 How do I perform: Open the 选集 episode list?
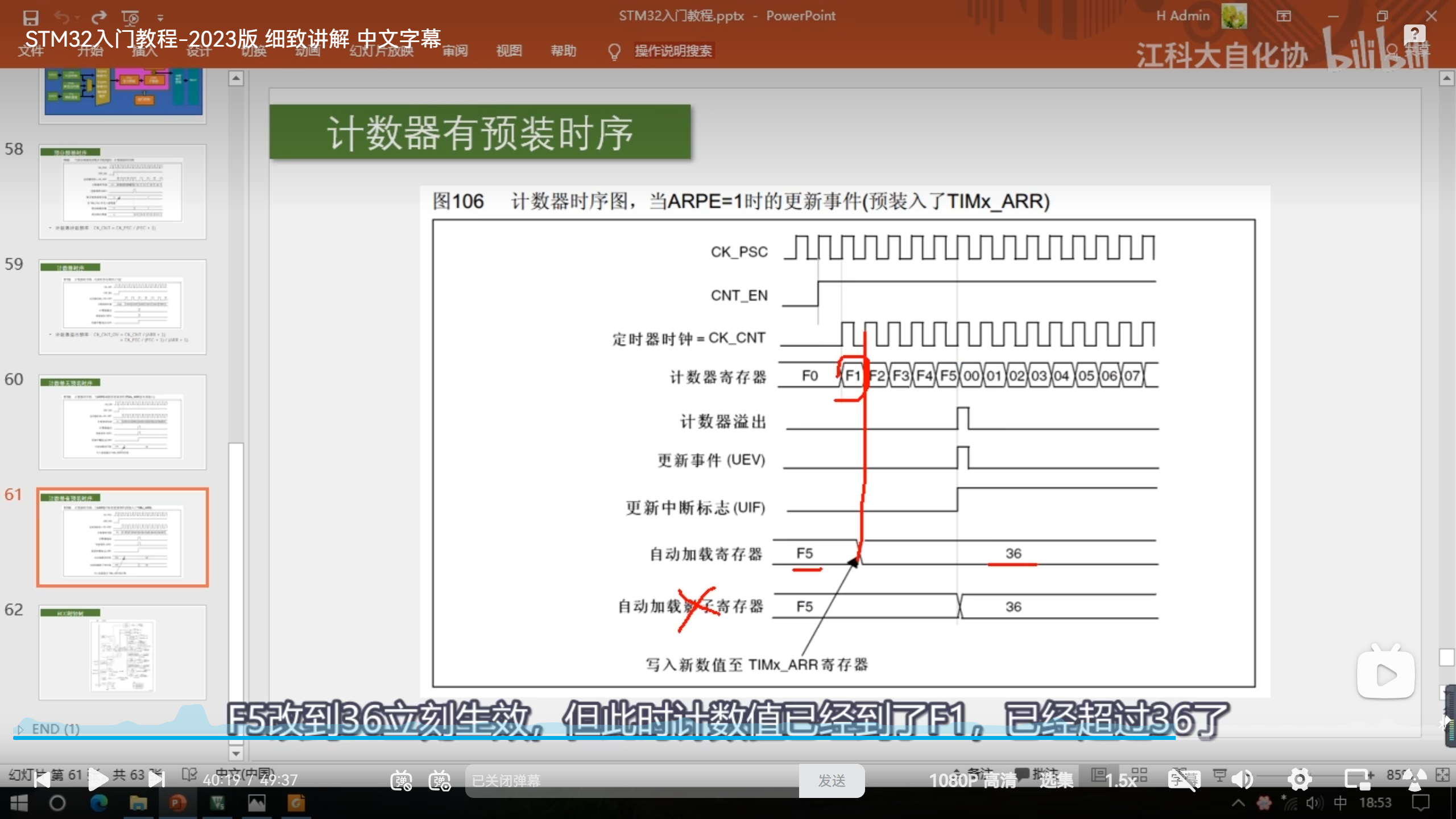tap(1056, 780)
